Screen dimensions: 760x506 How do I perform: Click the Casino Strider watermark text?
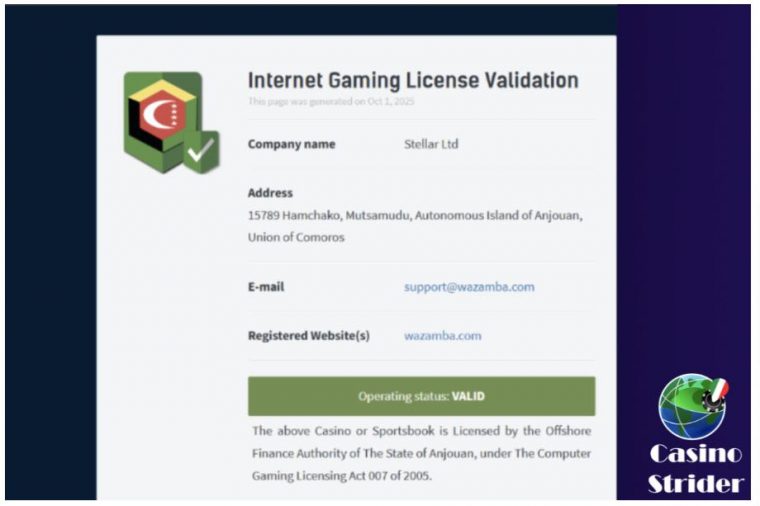point(696,468)
